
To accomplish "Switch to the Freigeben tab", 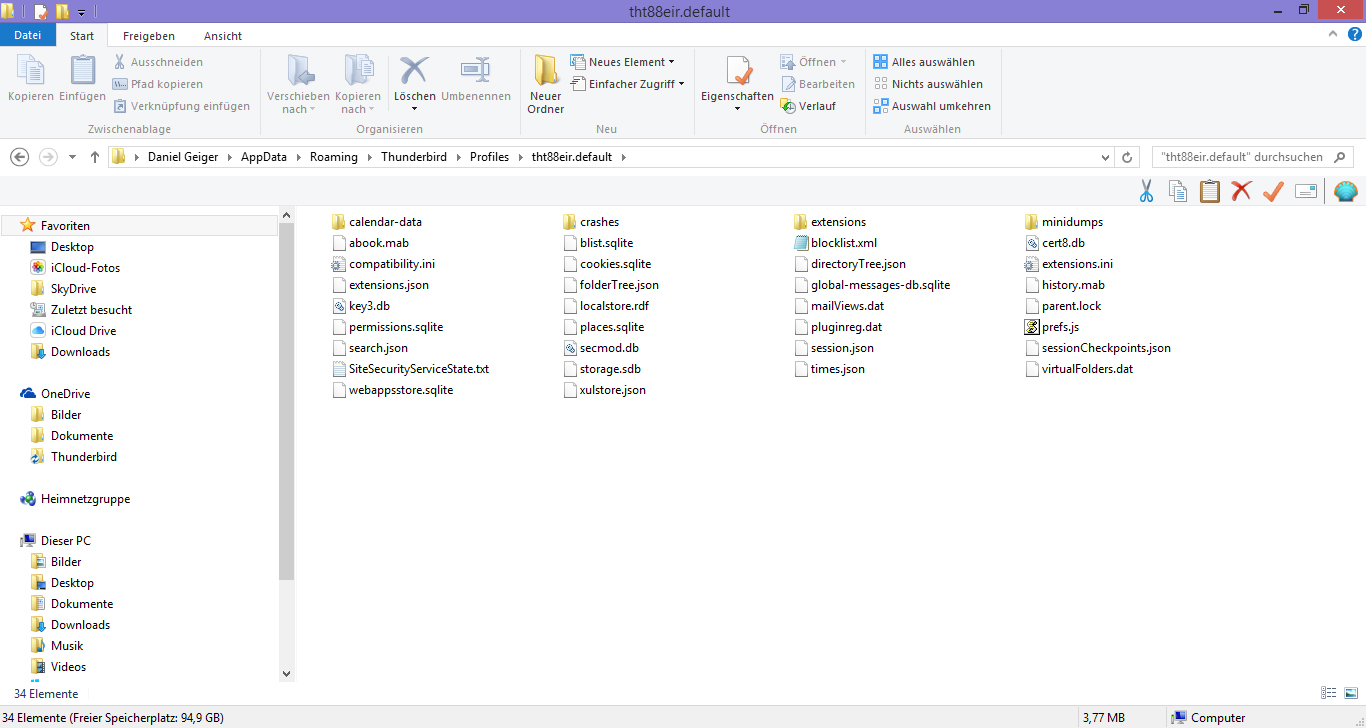I will tap(149, 36).
